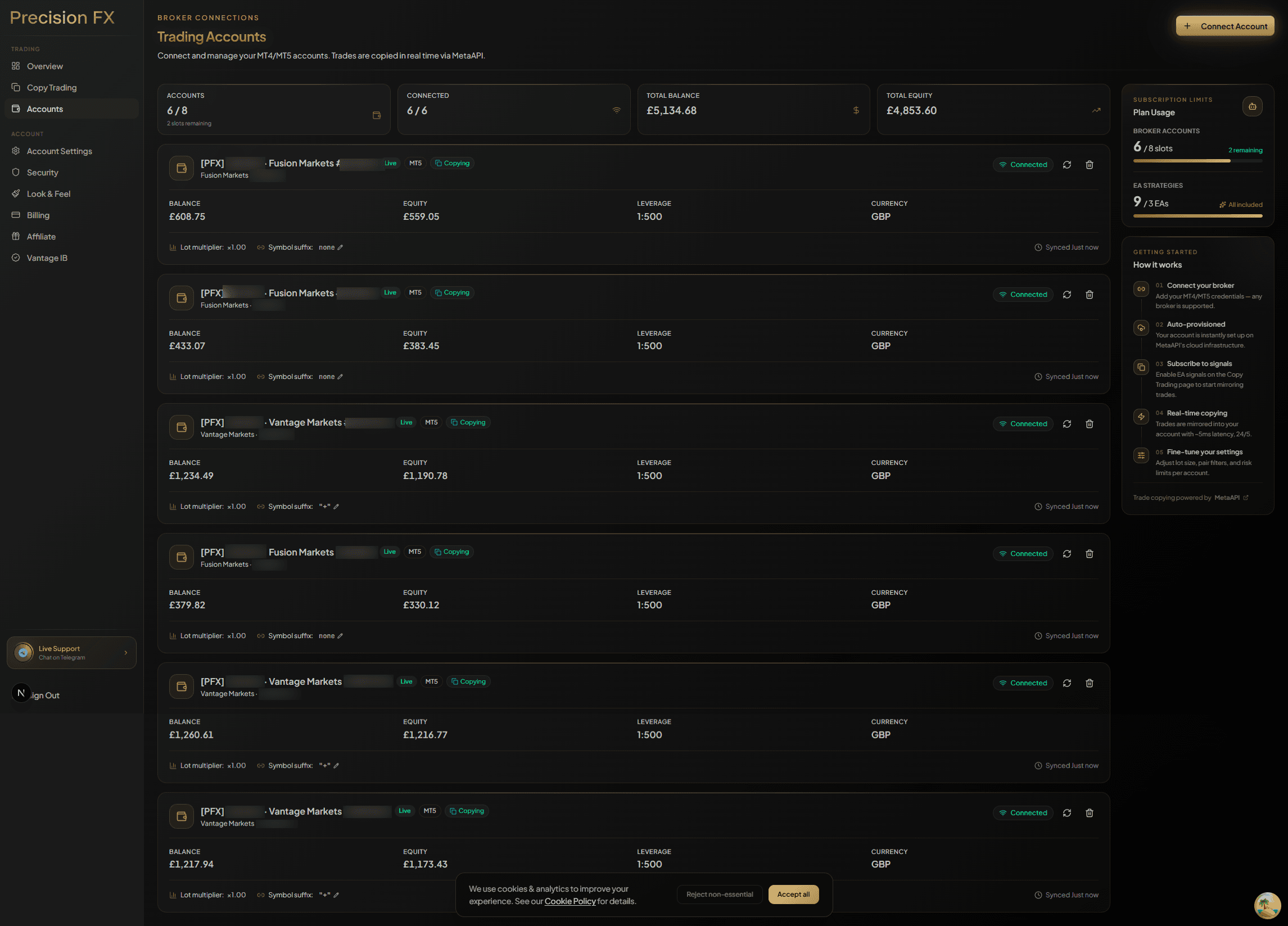Click Sign Out
The image size is (1288, 926).
pyautogui.click(x=46, y=695)
